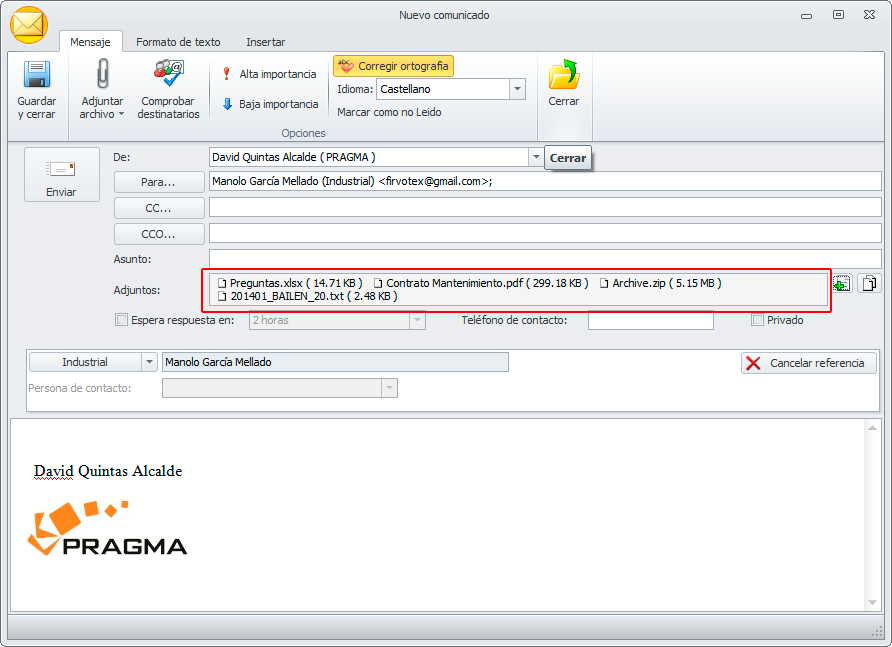Viewport: 892px width, 647px height.
Task: Click the message body scrollbar down arrow
Action: [x=872, y=603]
